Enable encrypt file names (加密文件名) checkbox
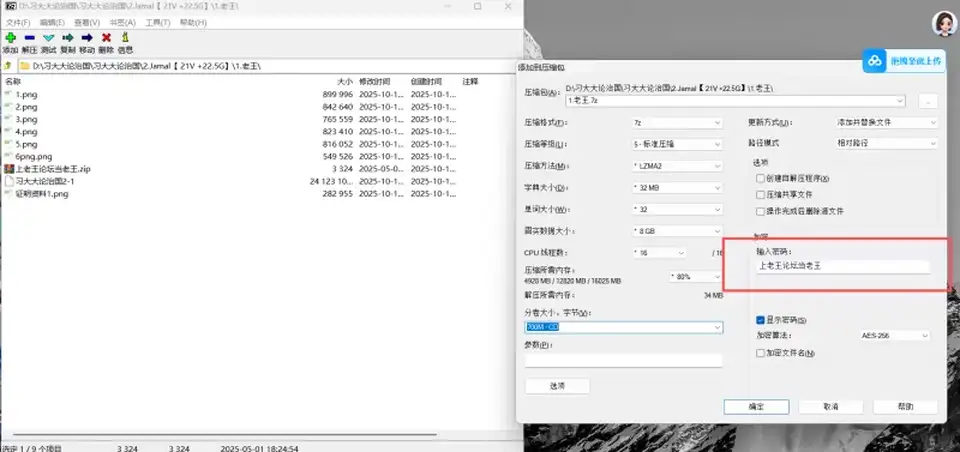This screenshot has height=452, width=960. [x=760, y=353]
